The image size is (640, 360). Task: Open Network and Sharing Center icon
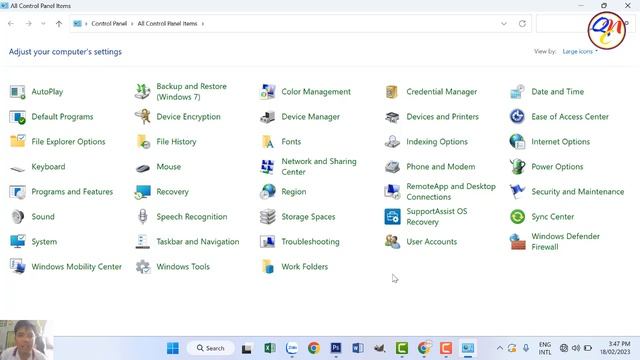[267, 167]
